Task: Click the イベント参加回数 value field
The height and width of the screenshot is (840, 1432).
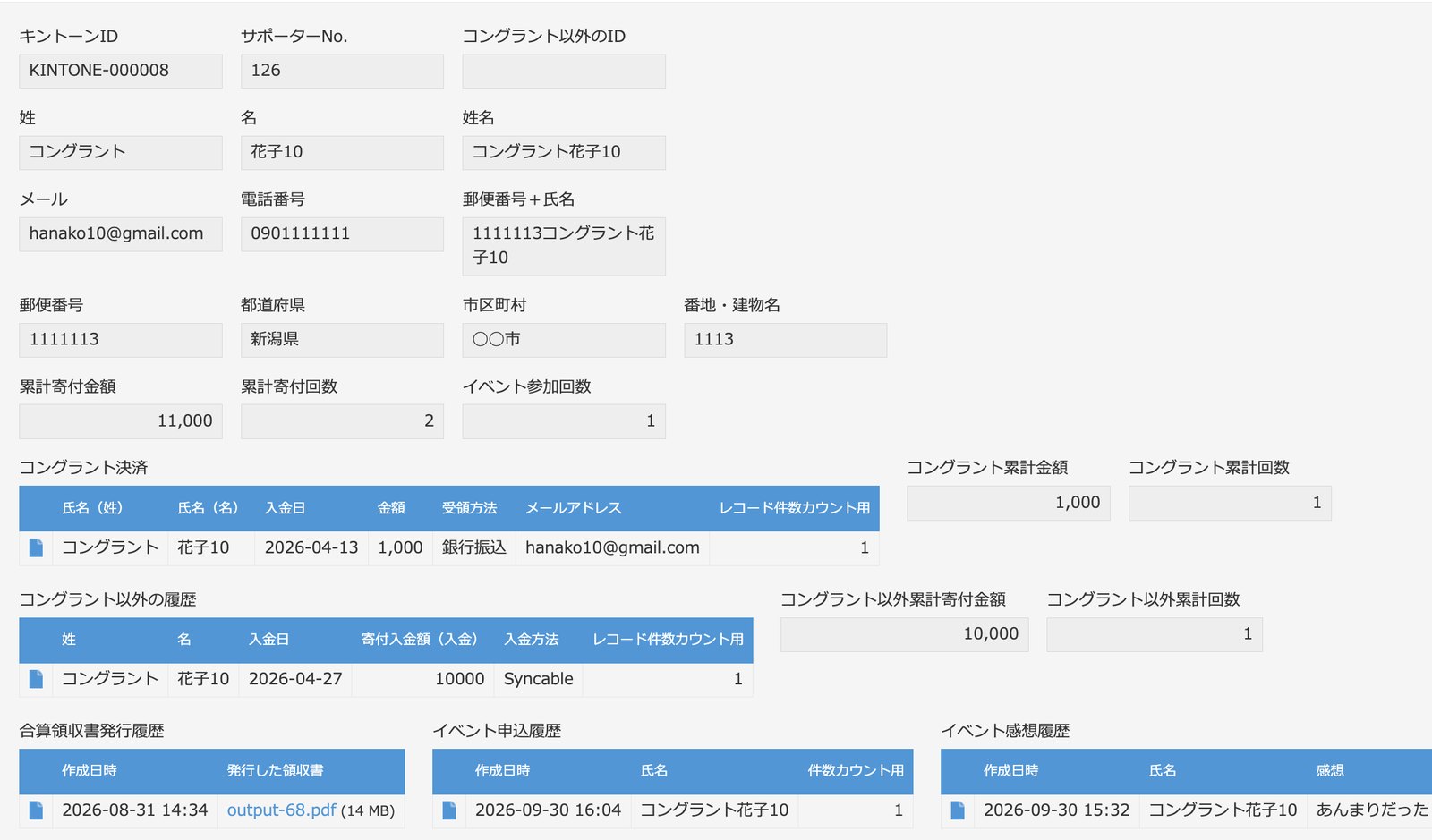Action: pyautogui.click(x=564, y=421)
